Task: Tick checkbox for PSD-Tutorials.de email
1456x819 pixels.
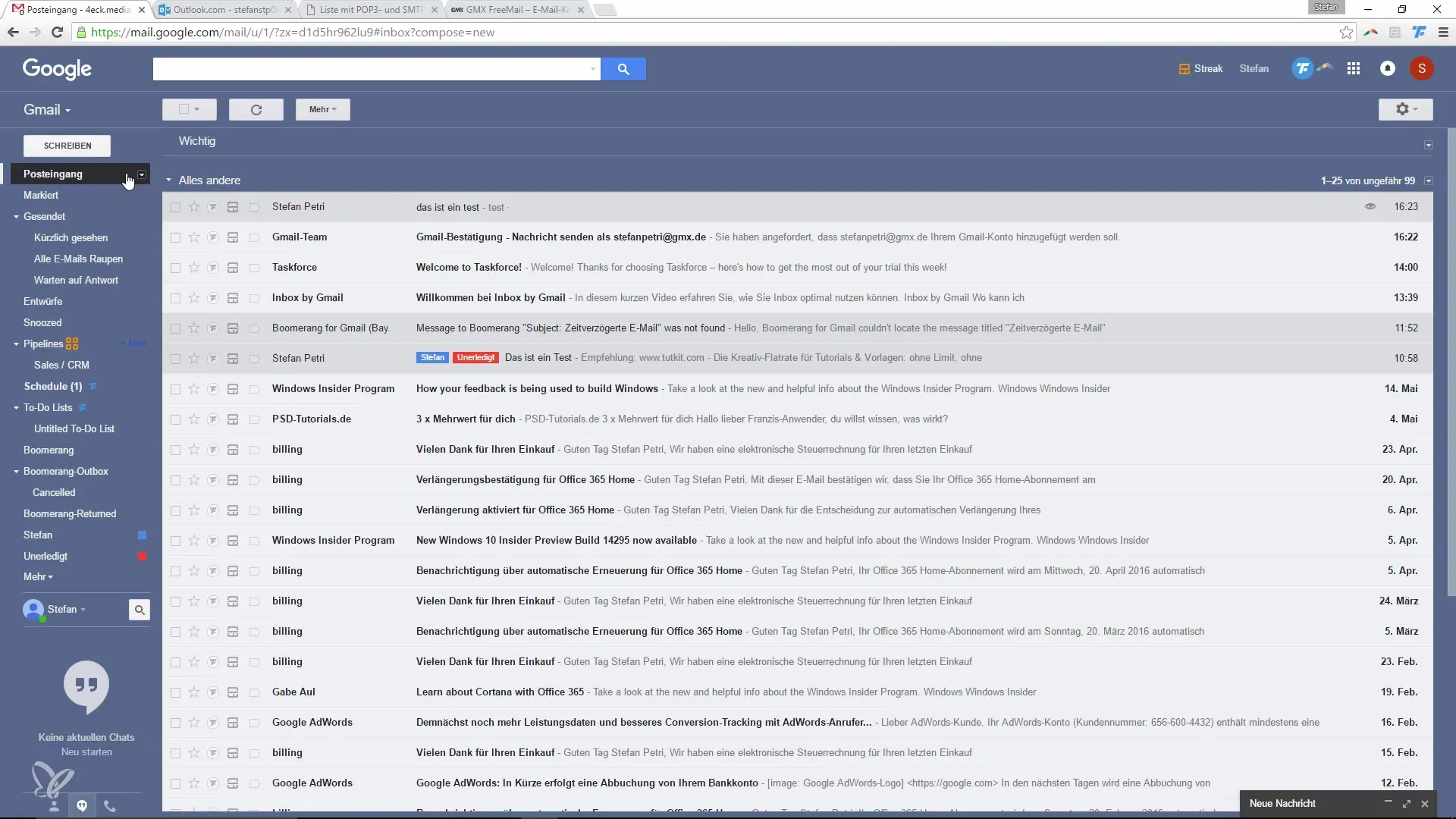Action: tap(175, 419)
